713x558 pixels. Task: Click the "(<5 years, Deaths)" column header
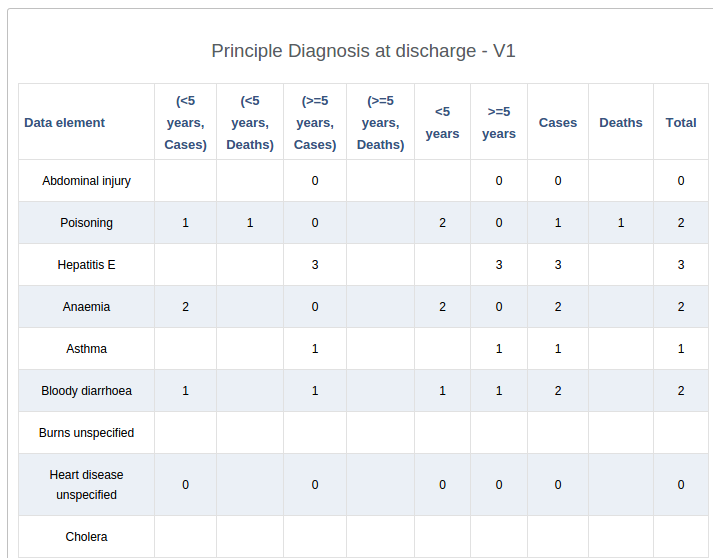tap(250, 123)
